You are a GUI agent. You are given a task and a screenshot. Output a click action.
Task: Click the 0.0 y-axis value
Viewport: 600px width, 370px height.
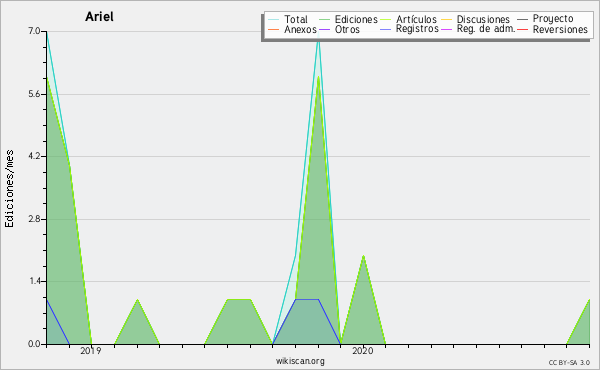tap(34, 344)
